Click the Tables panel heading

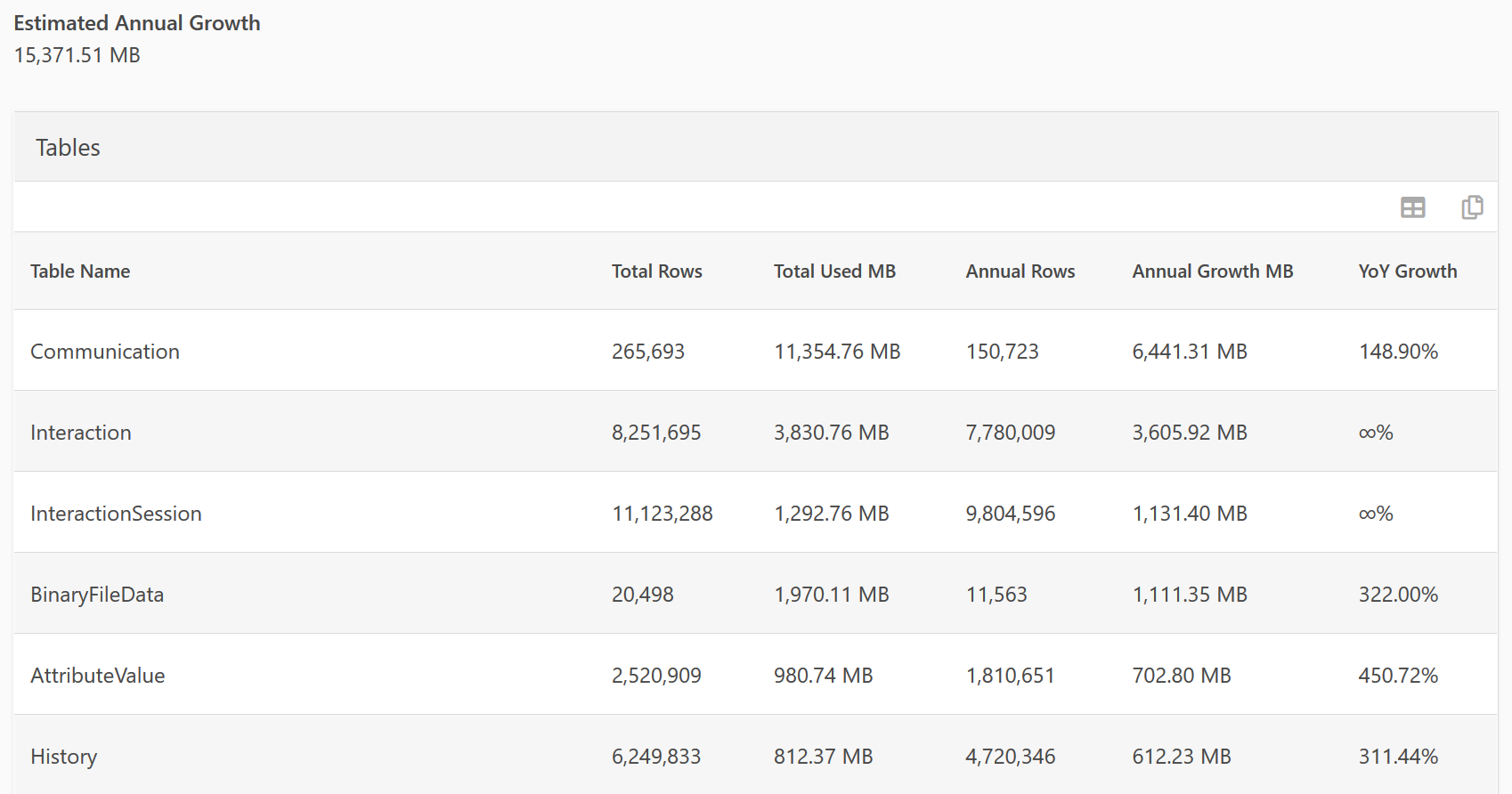tap(68, 148)
